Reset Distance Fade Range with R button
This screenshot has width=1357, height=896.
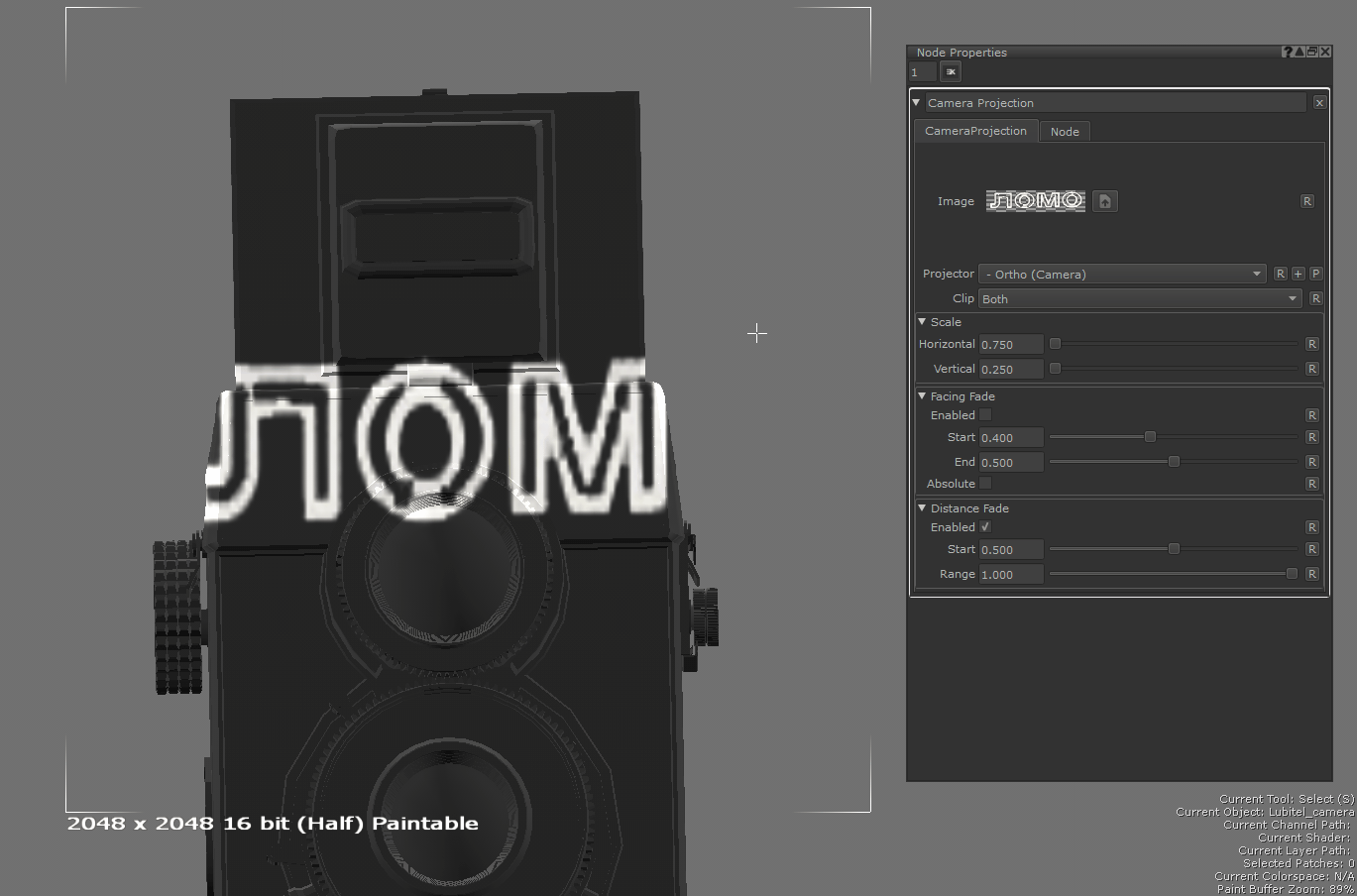1311,574
